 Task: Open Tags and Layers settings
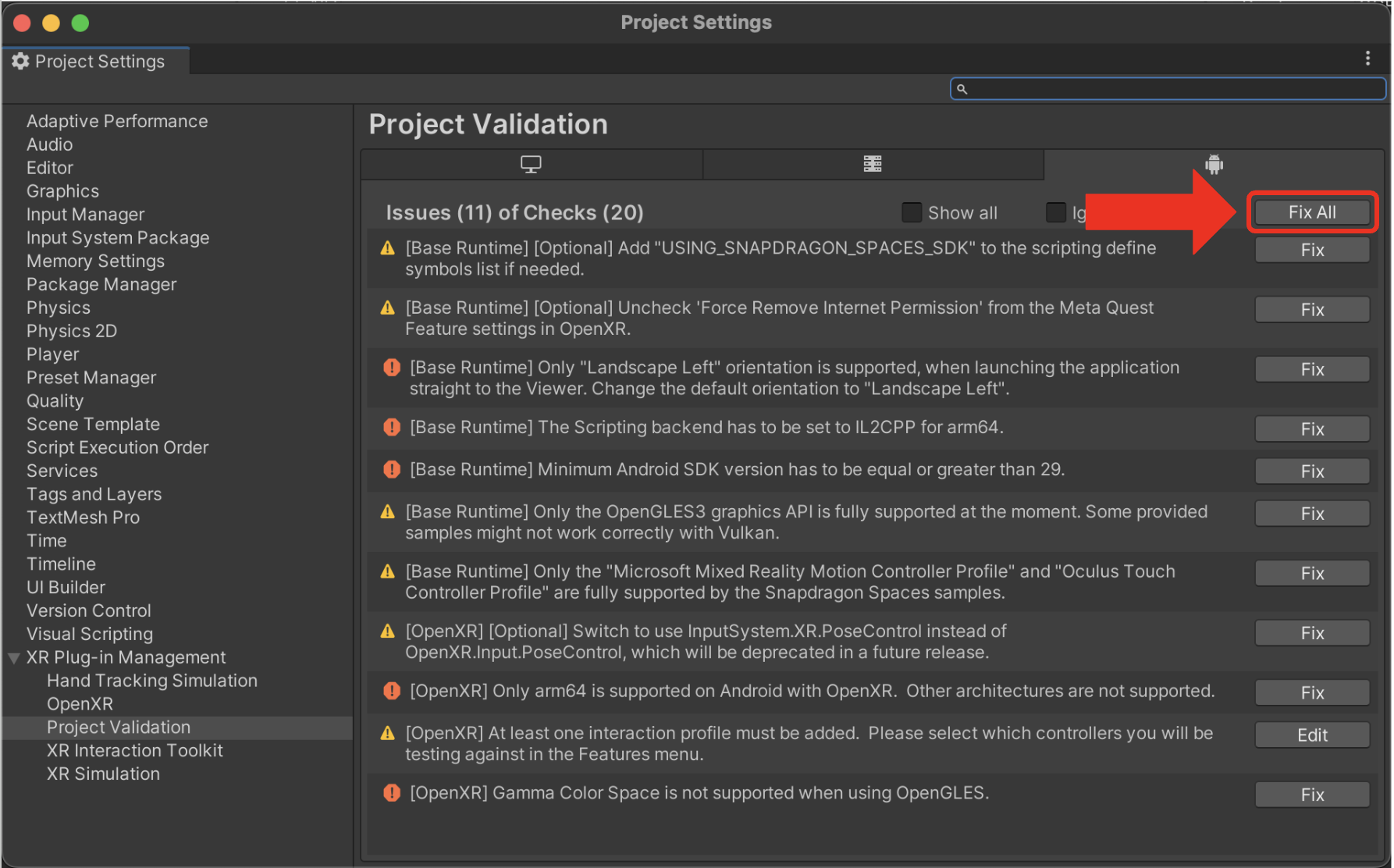(94, 495)
